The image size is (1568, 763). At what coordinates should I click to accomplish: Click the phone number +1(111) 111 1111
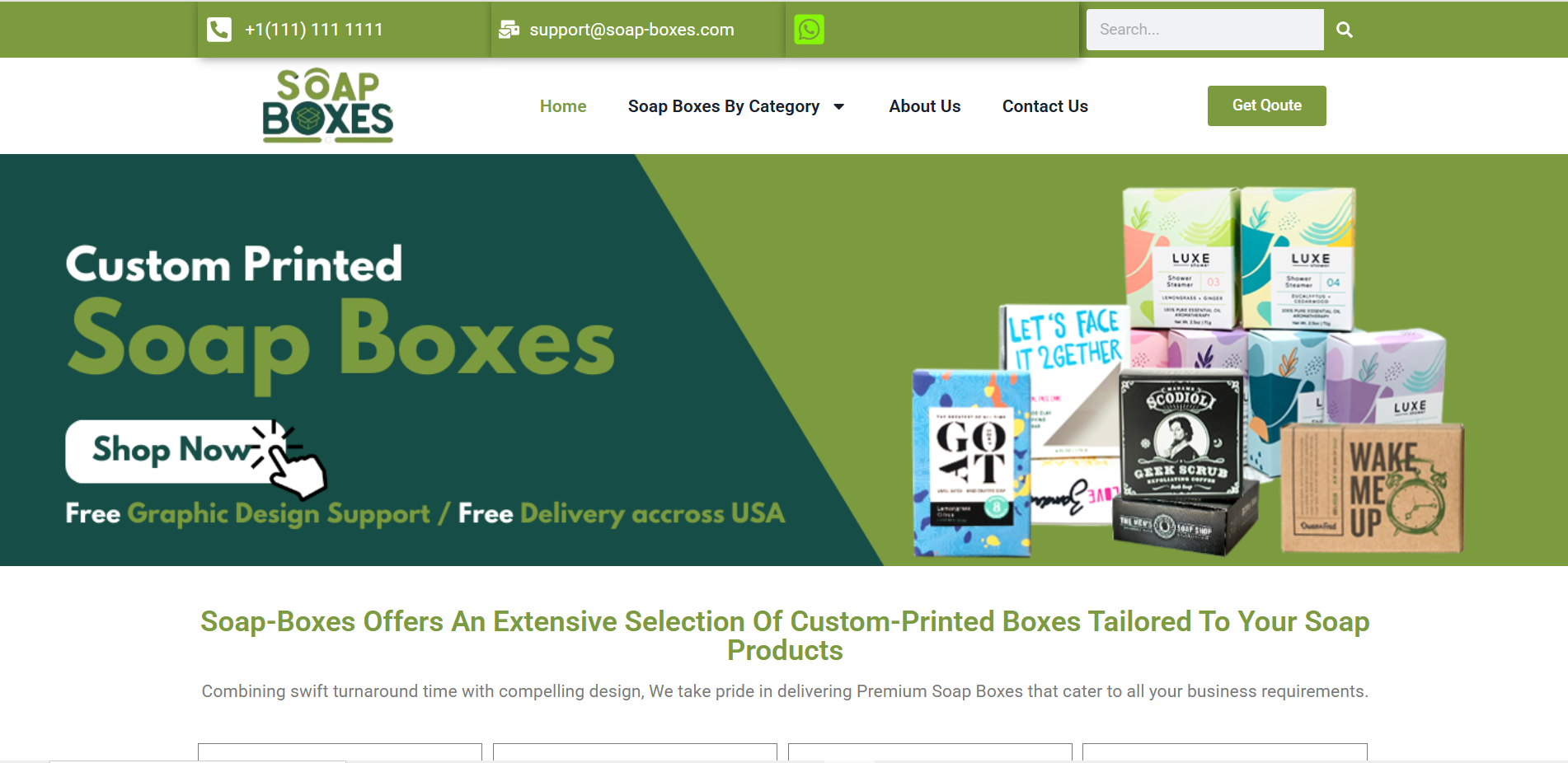point(314,30)
